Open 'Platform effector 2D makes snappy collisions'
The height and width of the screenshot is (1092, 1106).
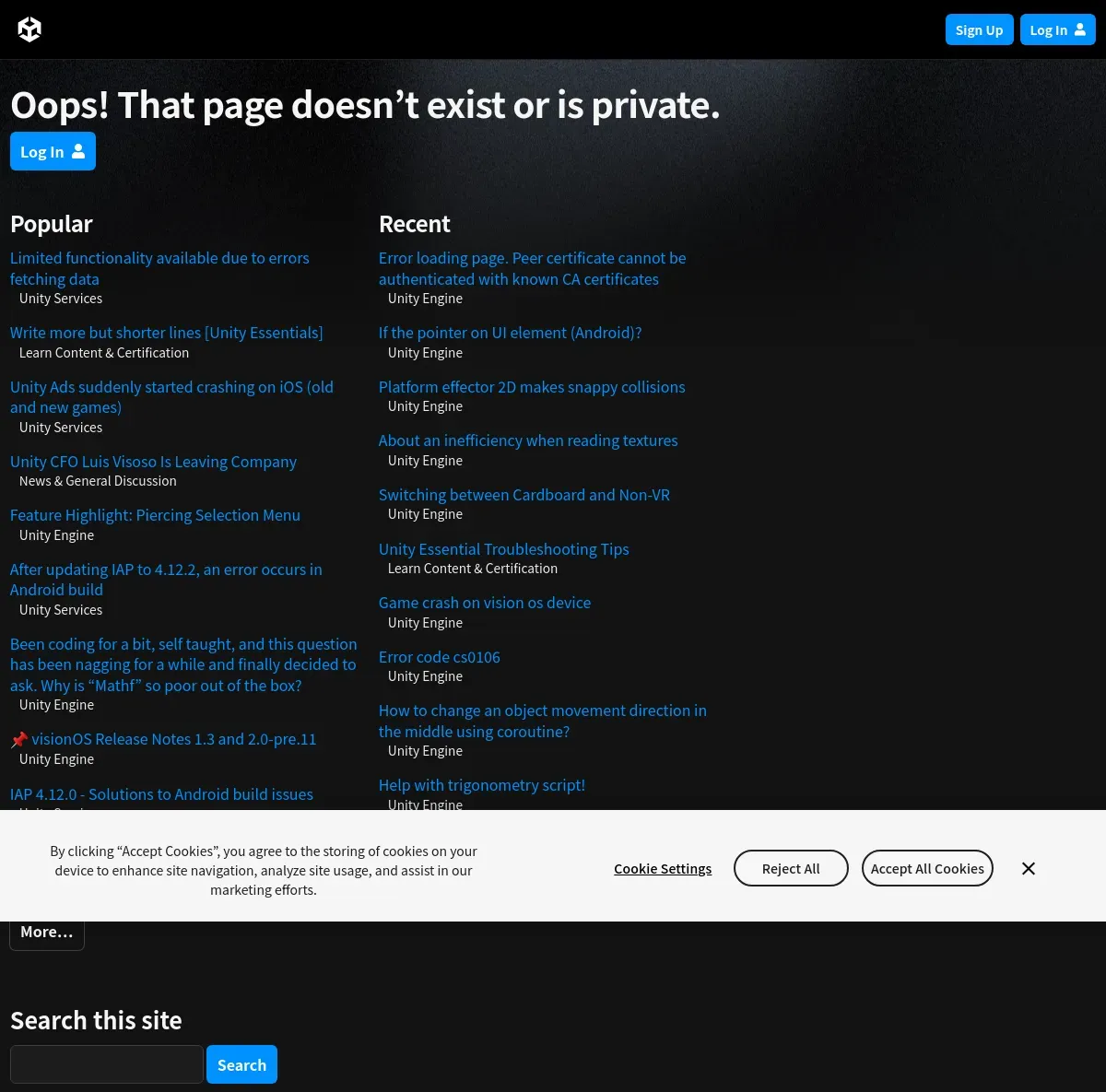click(532, 387)
